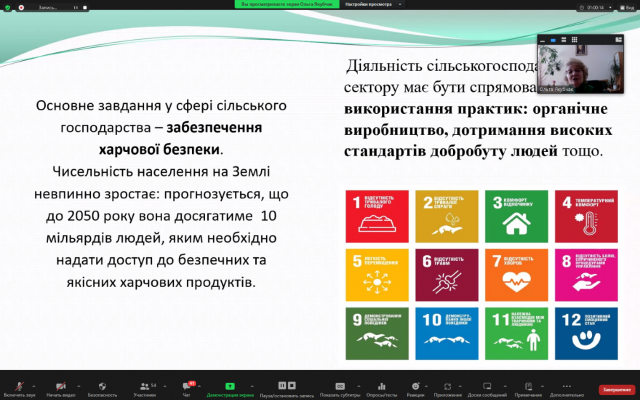Open the View Options dropdown at top
The image size is (640, 400).
(372, 4)
